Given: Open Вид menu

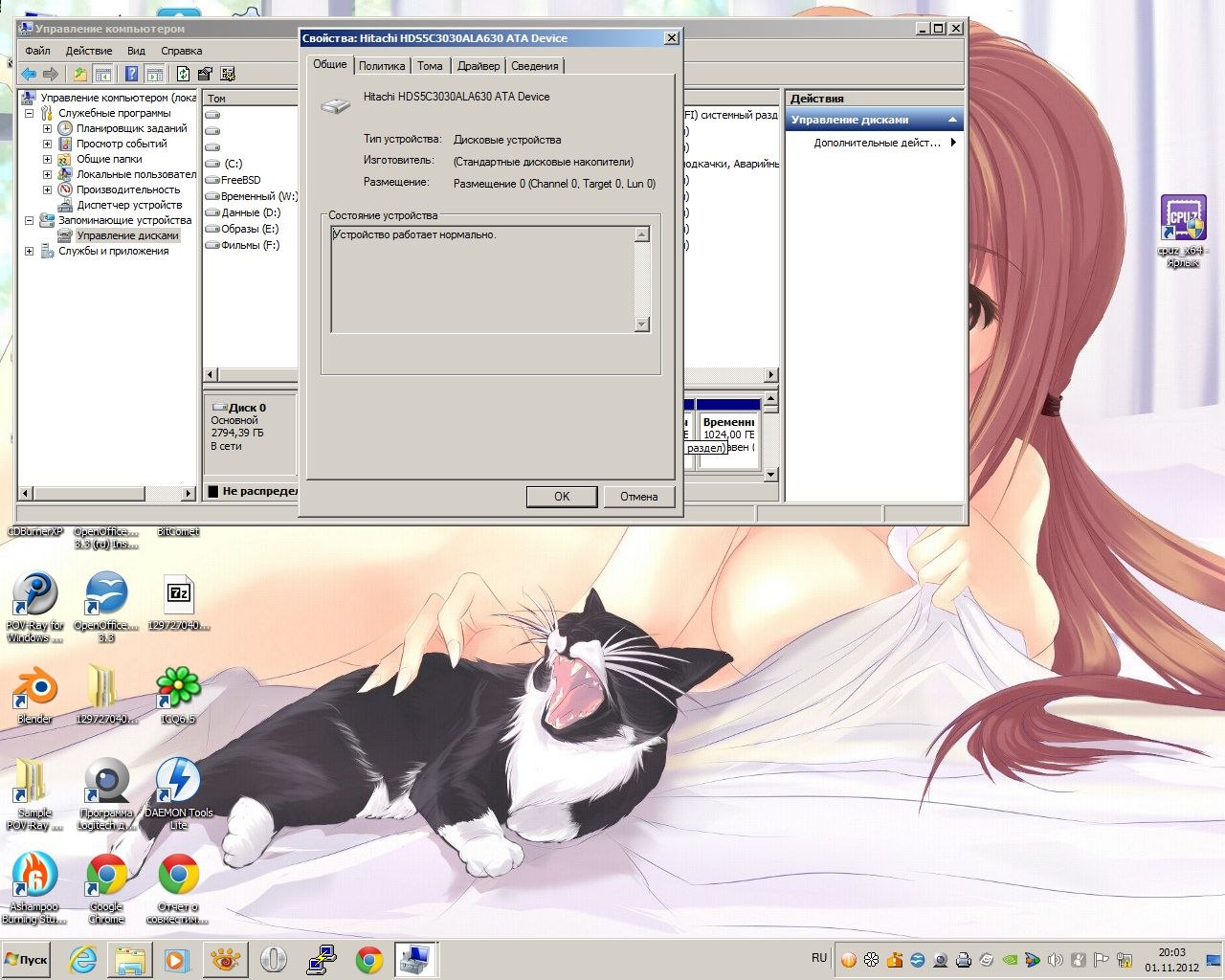Looking at the screenshot, I should (136, 51).
